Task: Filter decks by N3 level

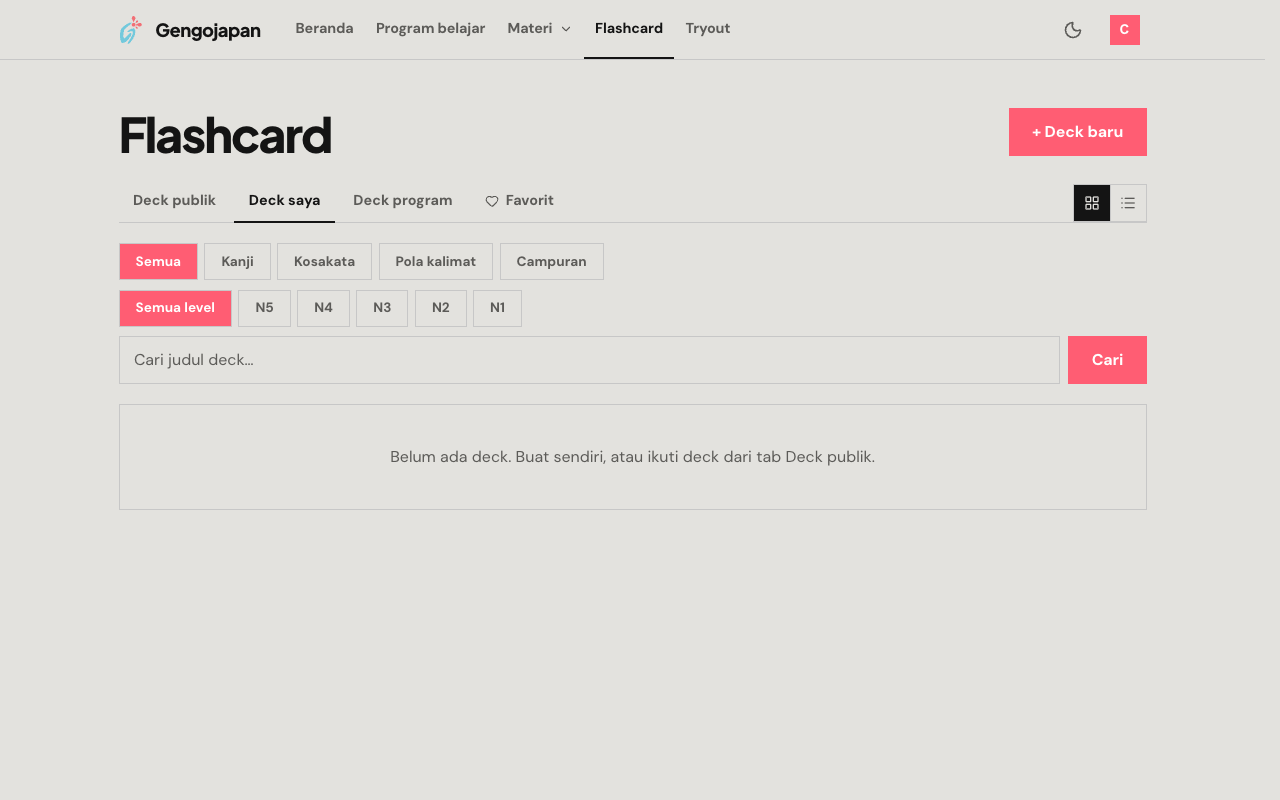Action: (x=382, y=308)
